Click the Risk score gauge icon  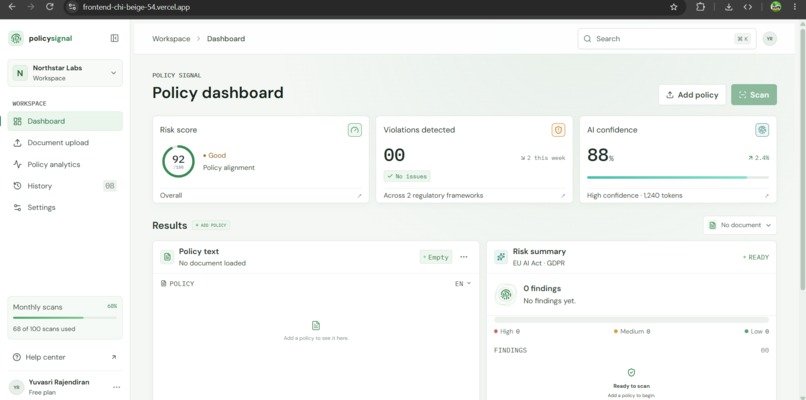(355, 130)
